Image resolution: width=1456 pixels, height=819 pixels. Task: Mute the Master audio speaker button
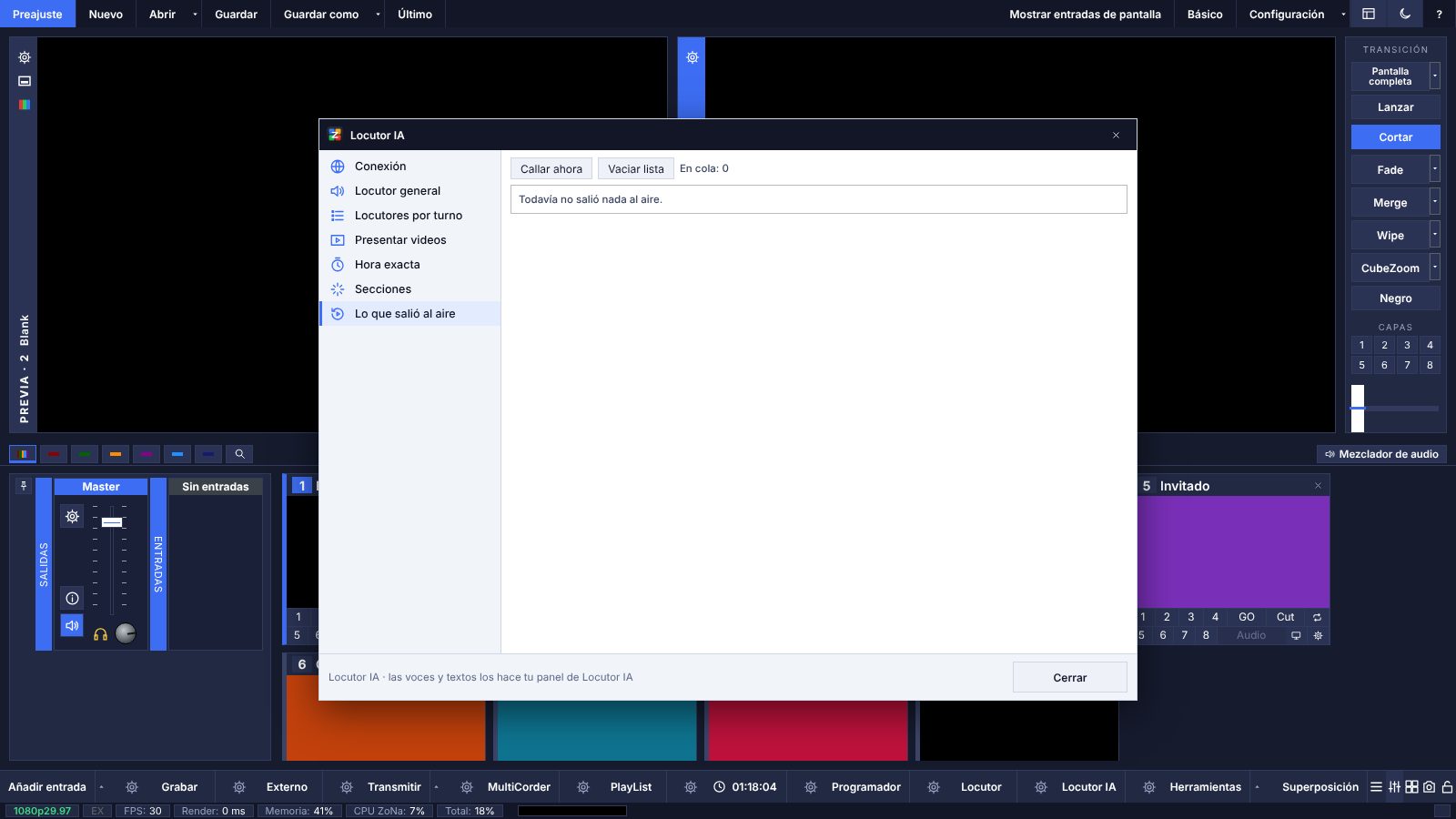tap(72, 626)
